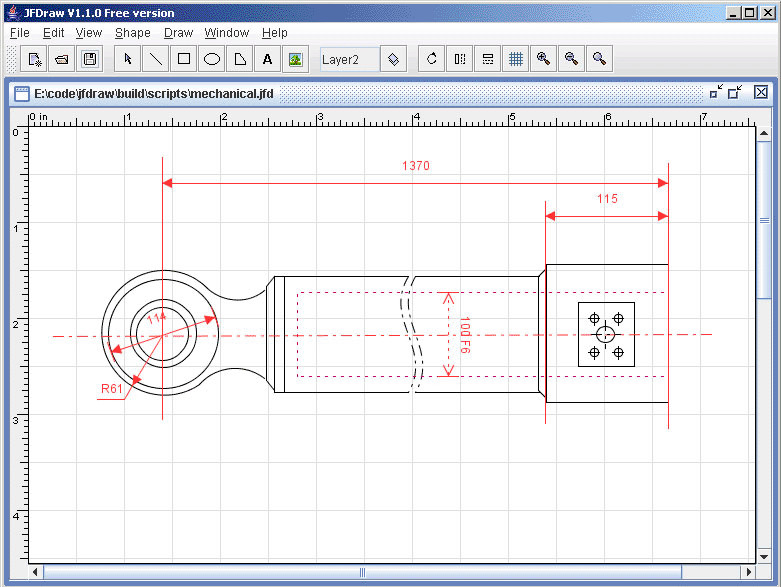
Task: Click the flip horizontal mirror icon
Action: click(460, 59)
